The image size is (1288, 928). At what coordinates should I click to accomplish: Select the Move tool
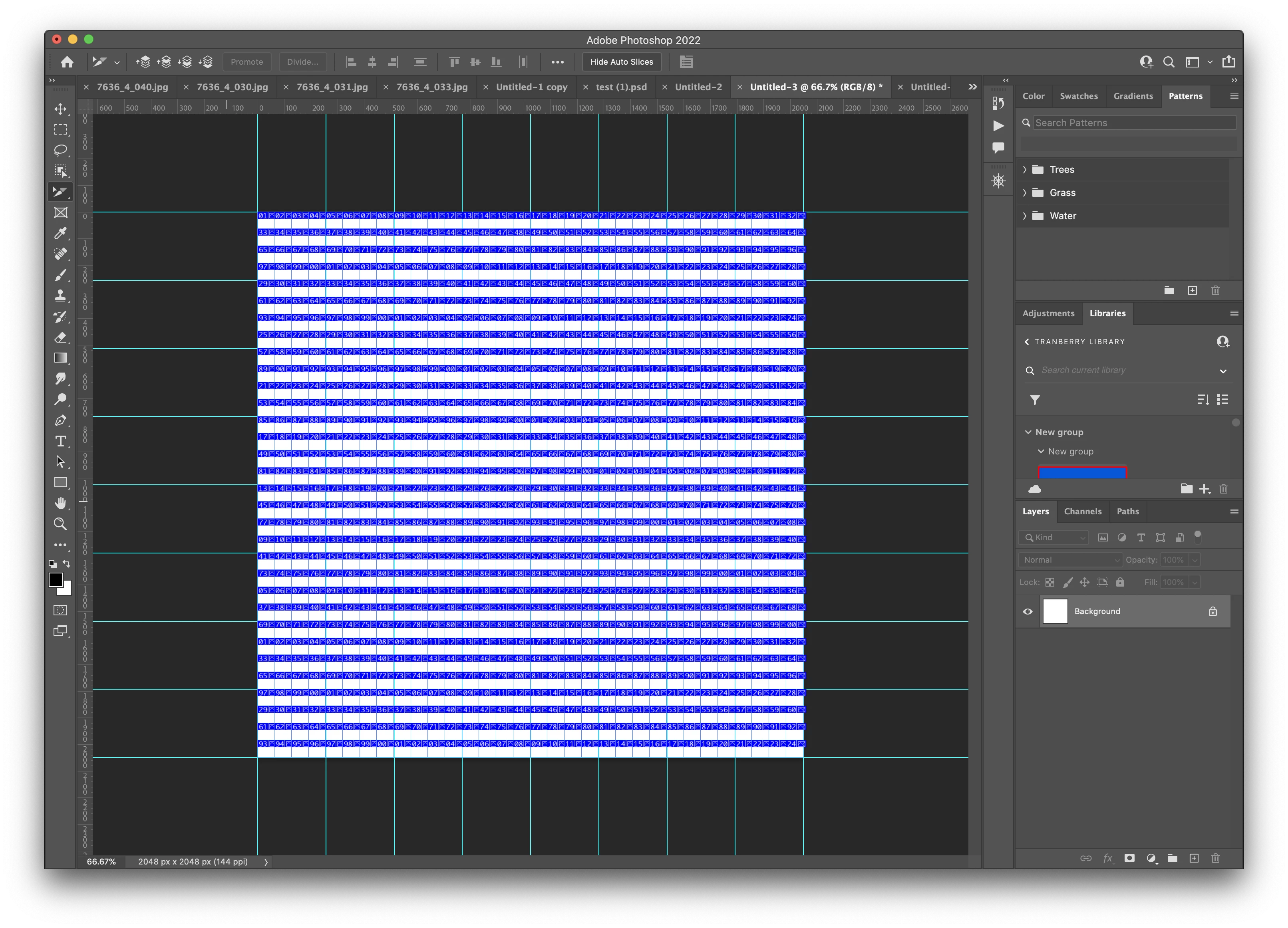(x=60, y=108)
